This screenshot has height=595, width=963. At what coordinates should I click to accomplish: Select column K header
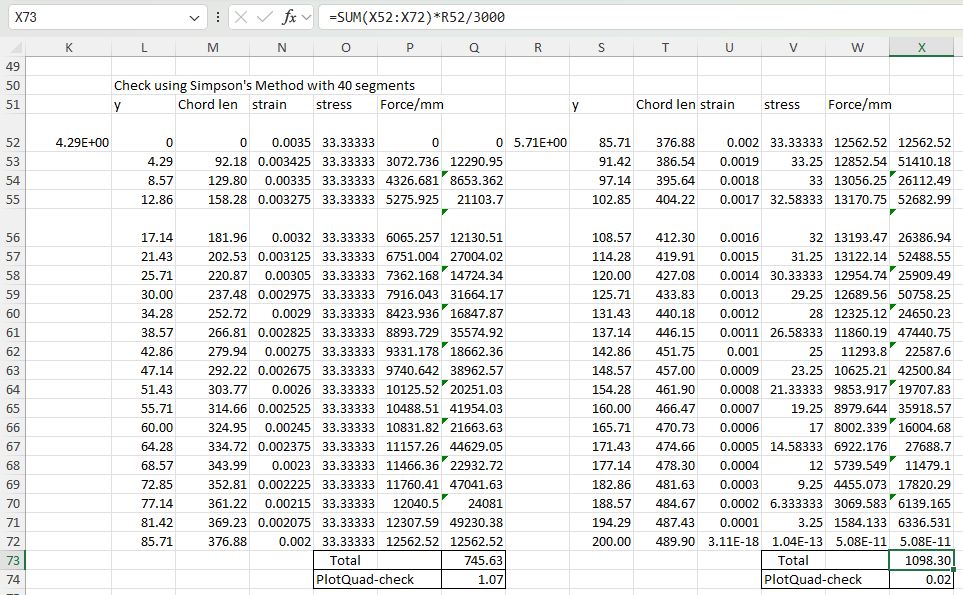(68, 47)
